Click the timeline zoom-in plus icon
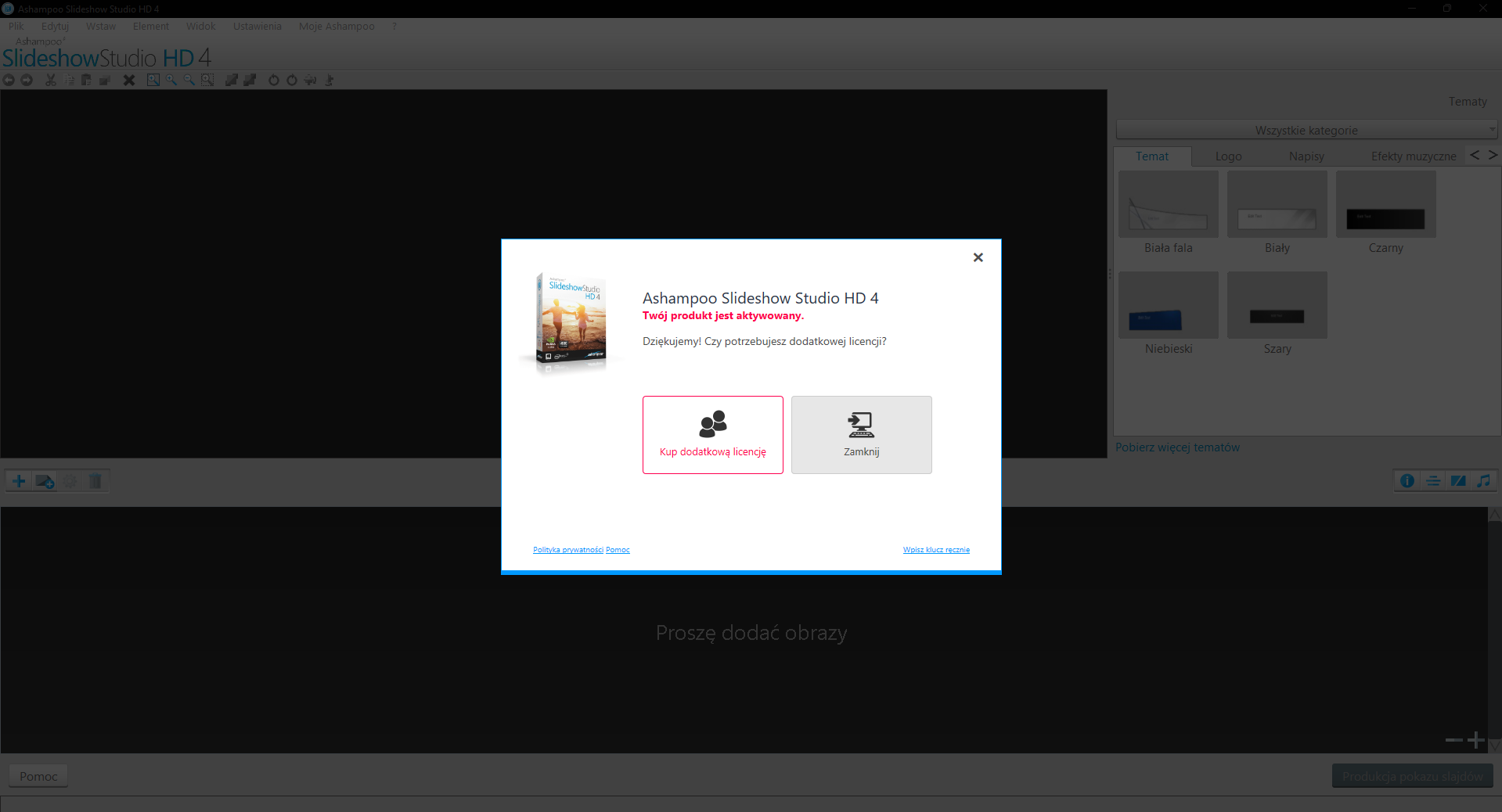1502x812 pixels. (x=1476, y=740)
